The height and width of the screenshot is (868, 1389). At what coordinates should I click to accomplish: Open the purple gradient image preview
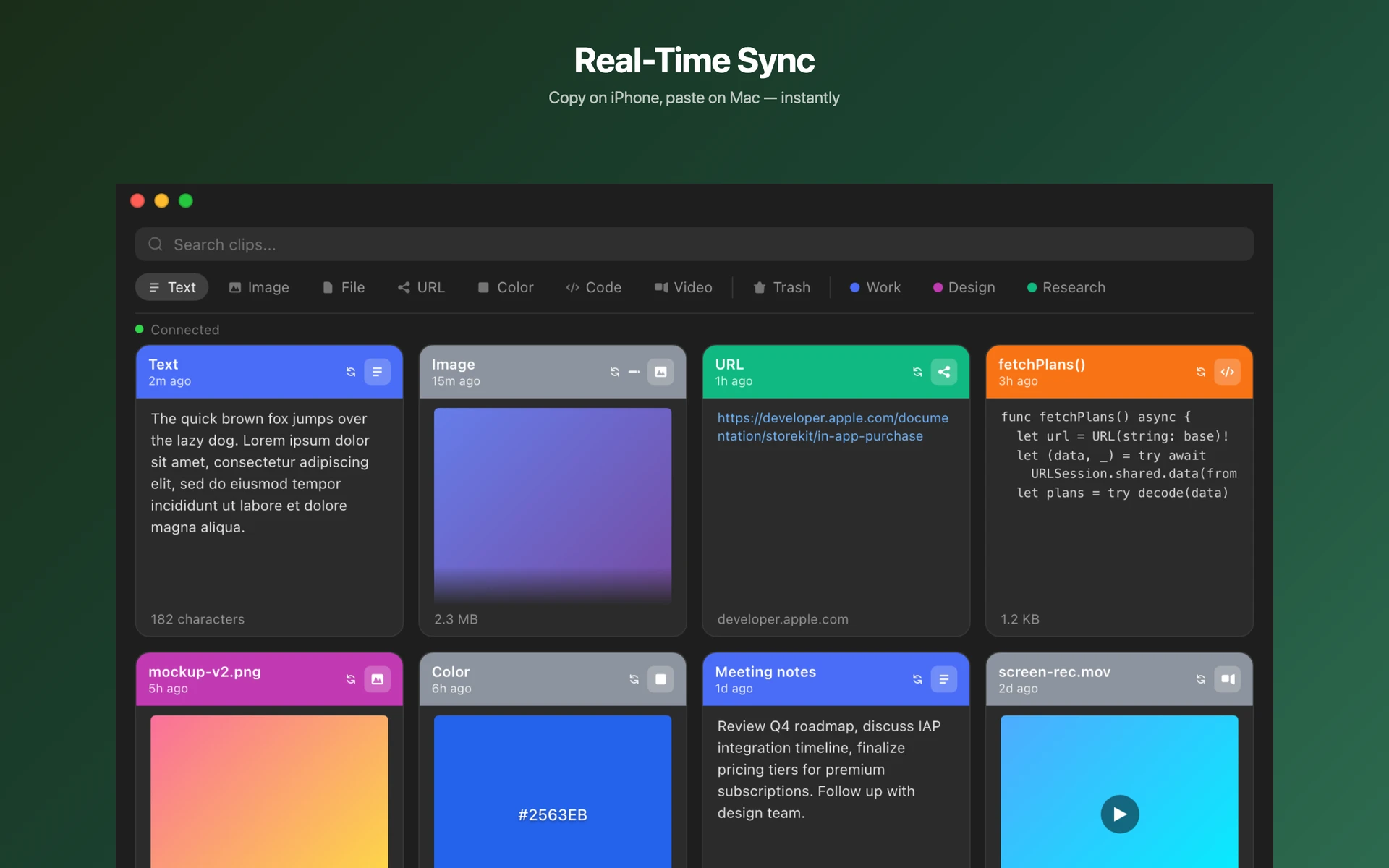(553, 506)
